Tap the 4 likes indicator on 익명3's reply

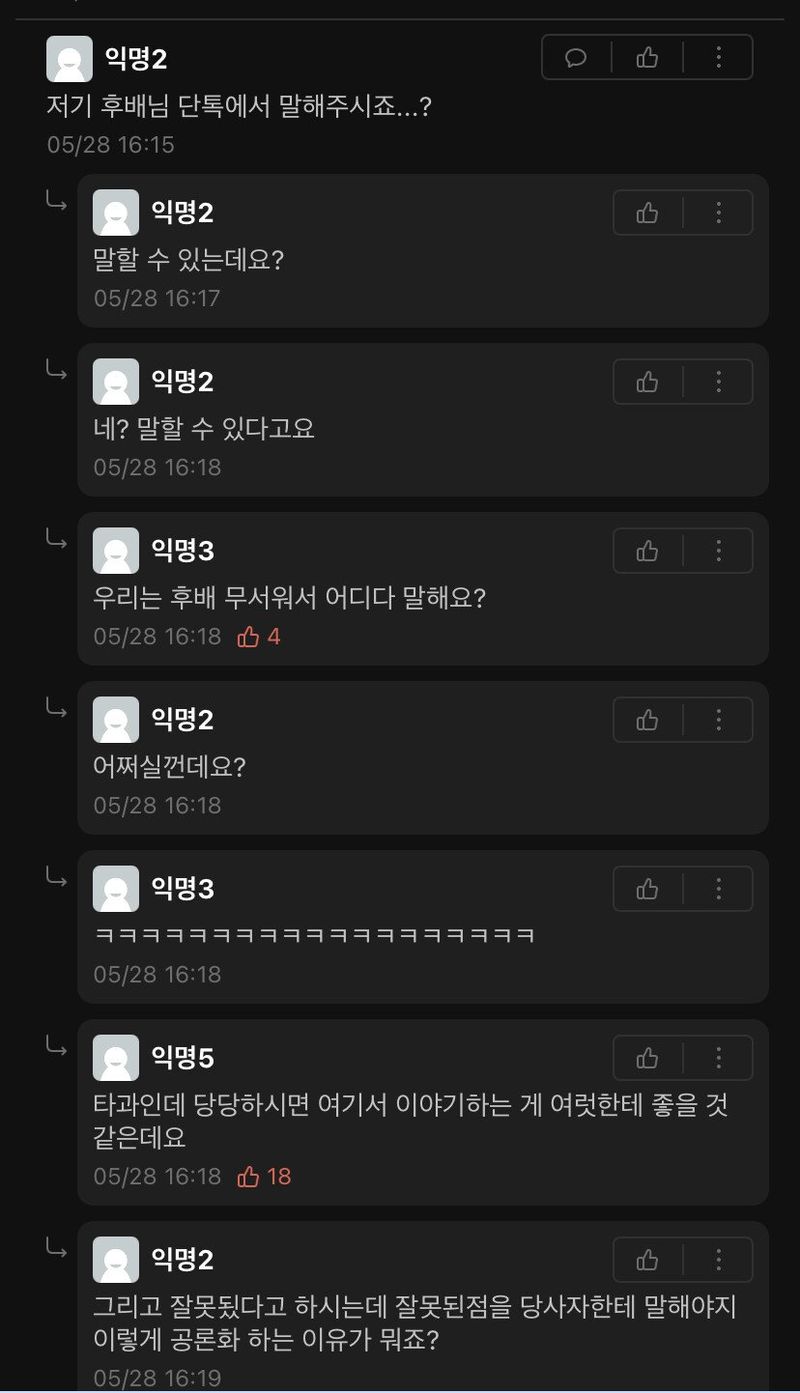258,637
